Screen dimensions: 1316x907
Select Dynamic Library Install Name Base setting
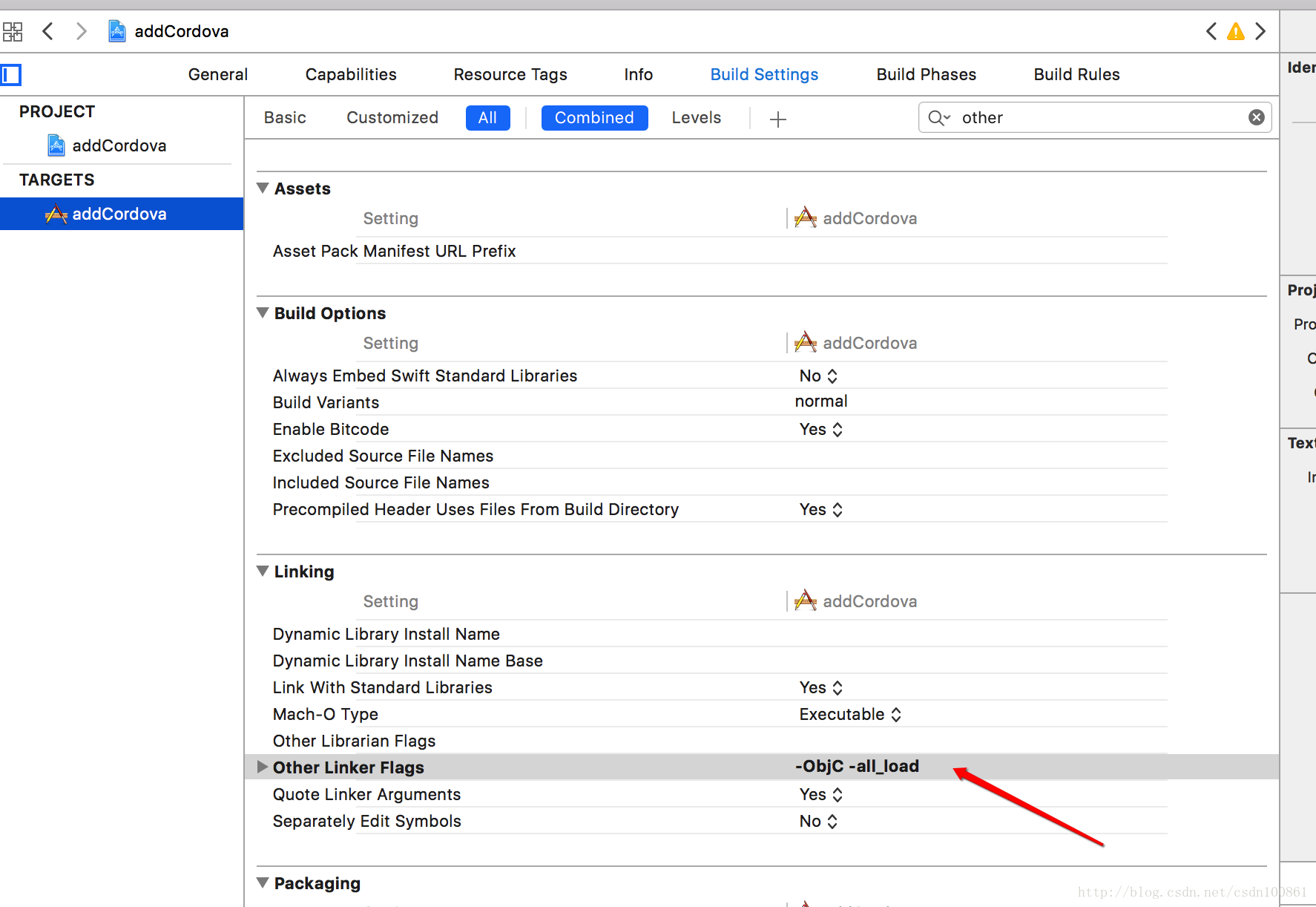click(x=407, y=661)
